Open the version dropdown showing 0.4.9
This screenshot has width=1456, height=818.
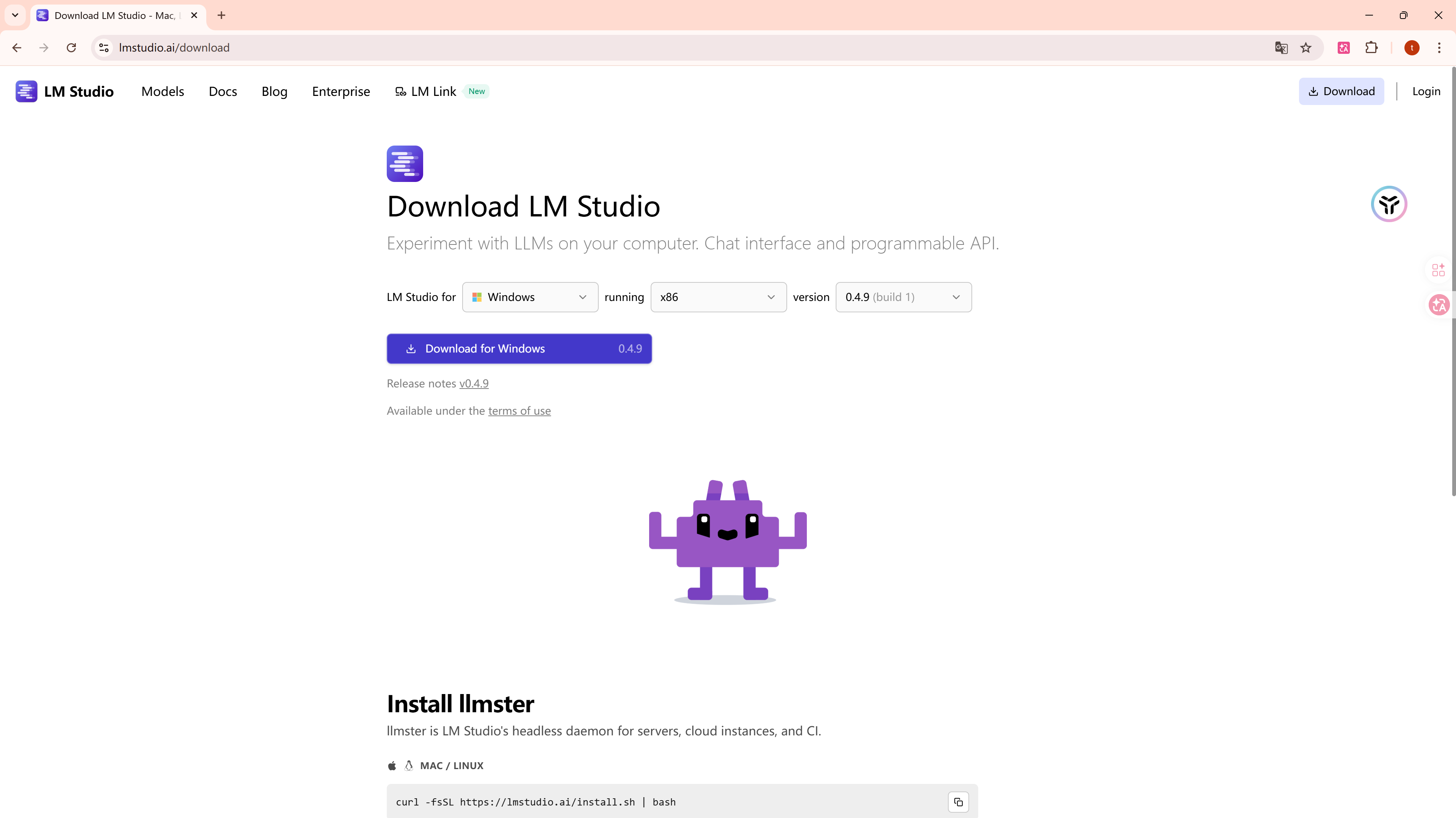point(903,297)
